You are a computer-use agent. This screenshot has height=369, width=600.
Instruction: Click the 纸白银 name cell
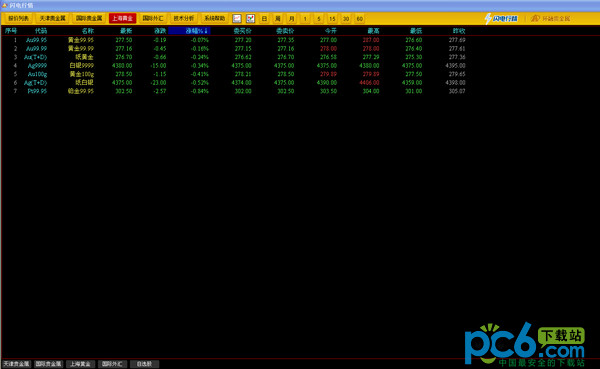(84, 83)
